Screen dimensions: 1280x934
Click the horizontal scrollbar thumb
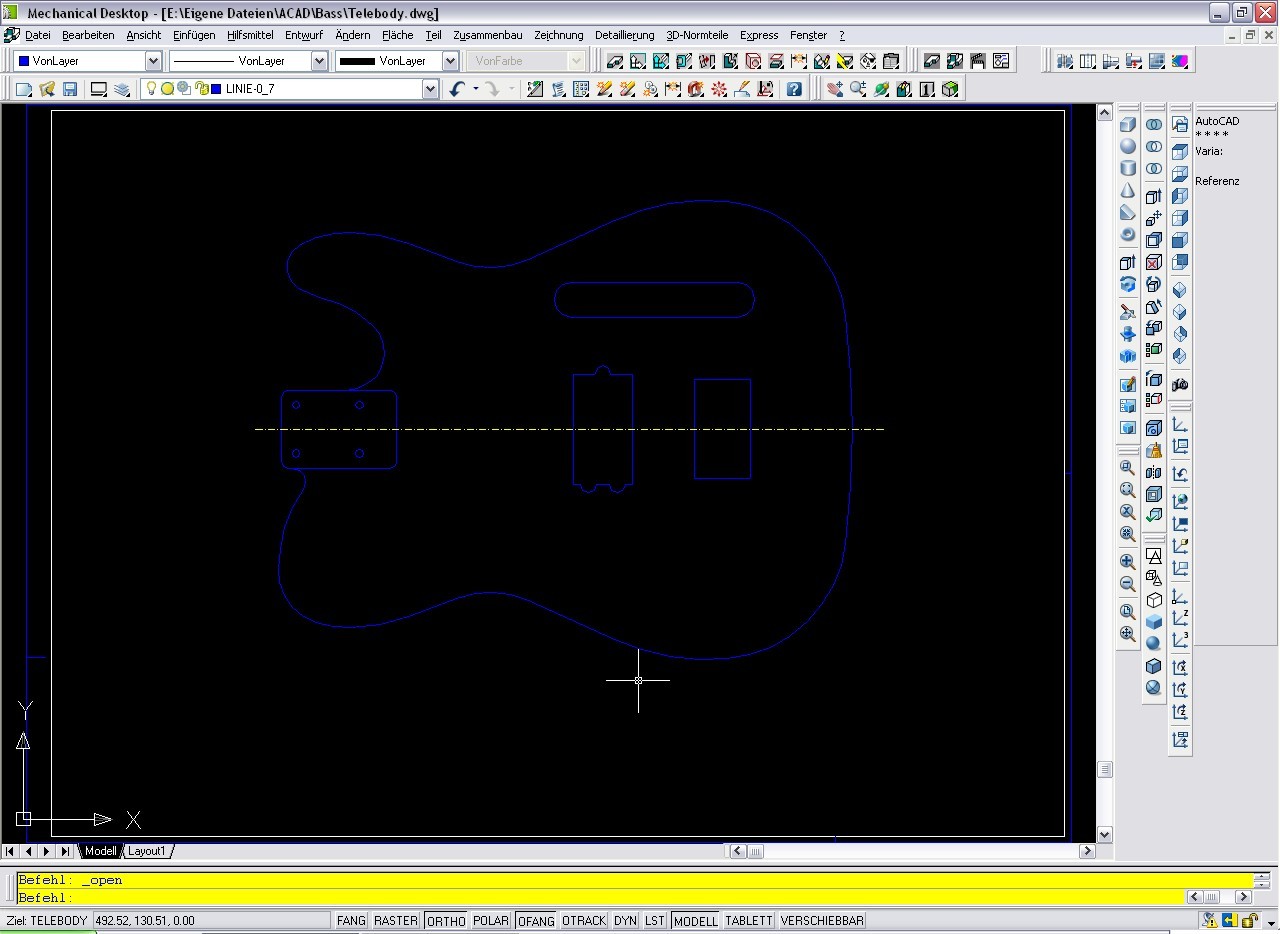click(x=755, y=852)
